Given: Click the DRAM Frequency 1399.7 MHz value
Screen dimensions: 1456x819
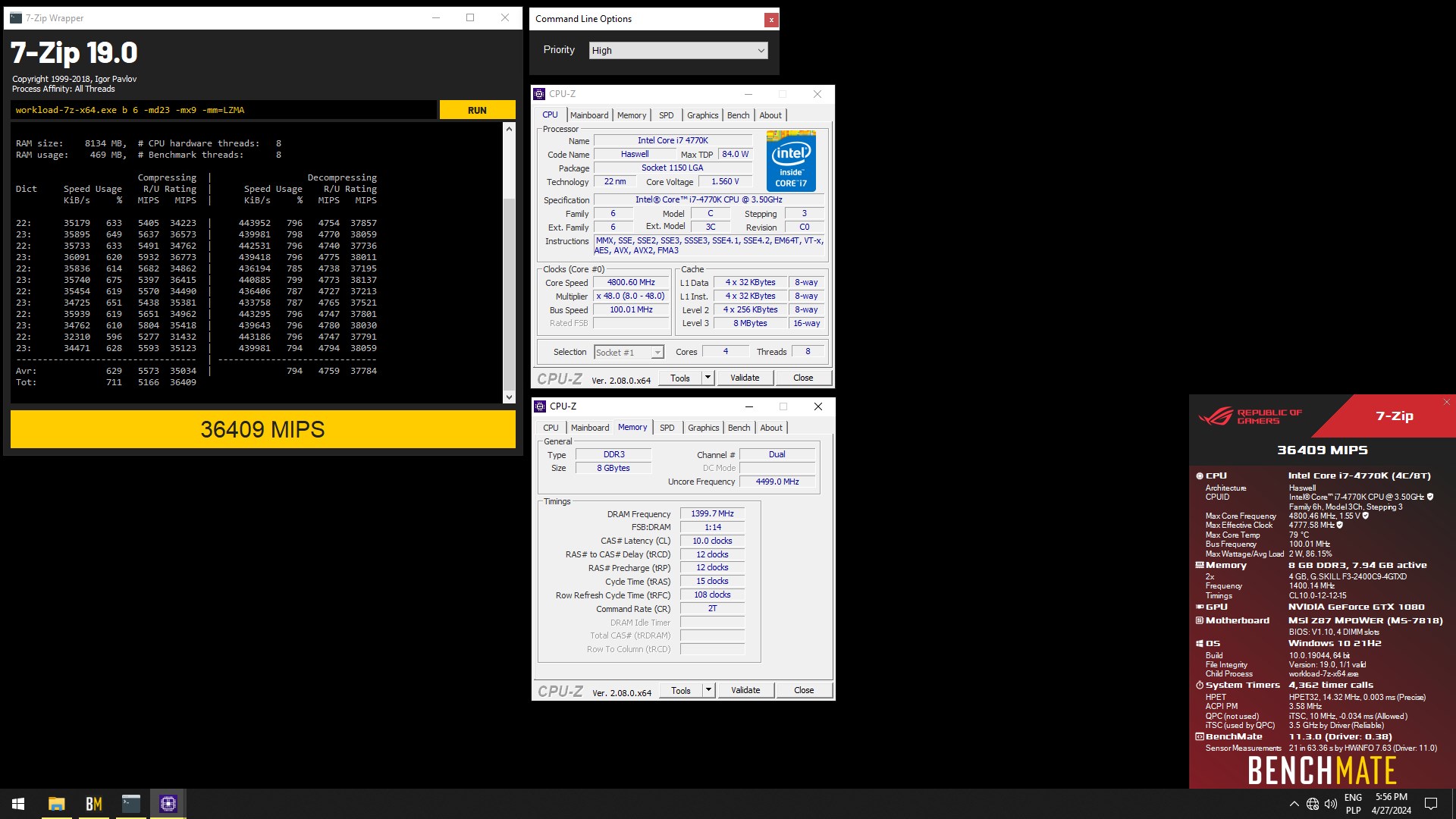Looking at the screenshot, I should coord(712,513).
